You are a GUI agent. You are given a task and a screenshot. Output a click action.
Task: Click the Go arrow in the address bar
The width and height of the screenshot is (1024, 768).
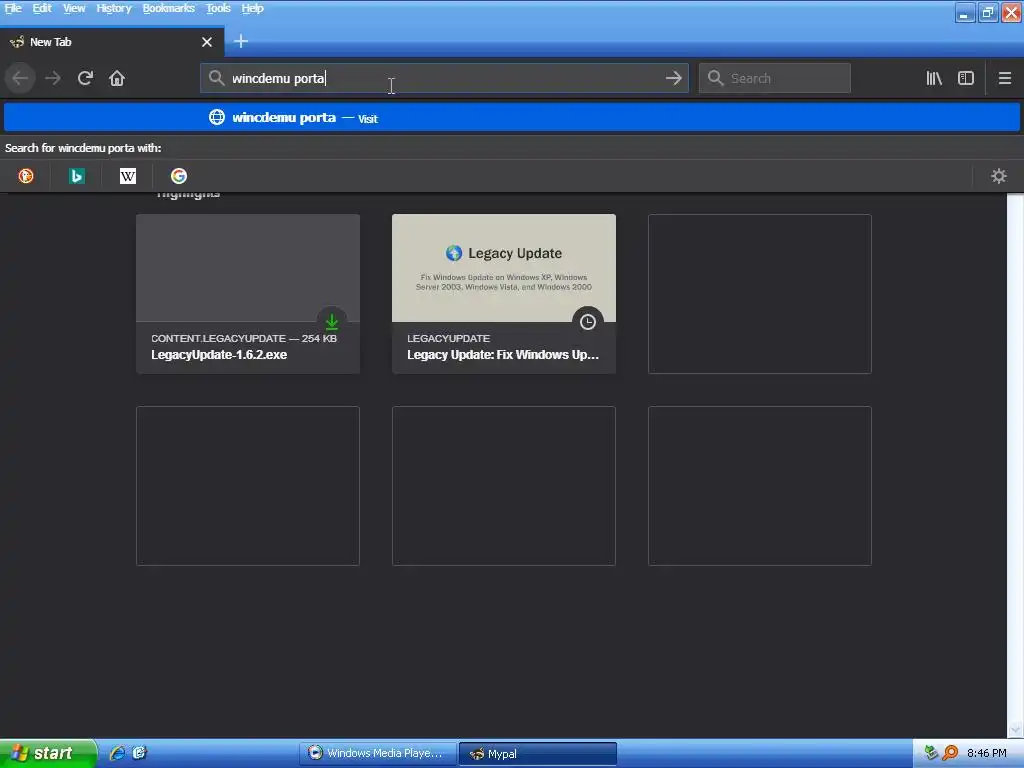[673, 78]
